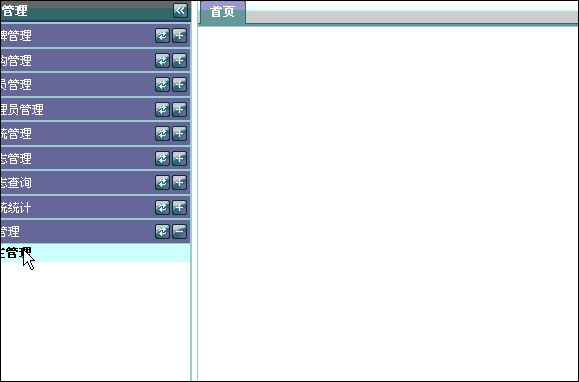The width and height of the screenshot is (579, 382).
Task: Refresh the expanded bottom 管理 panel
Action: tap(162, 232)
